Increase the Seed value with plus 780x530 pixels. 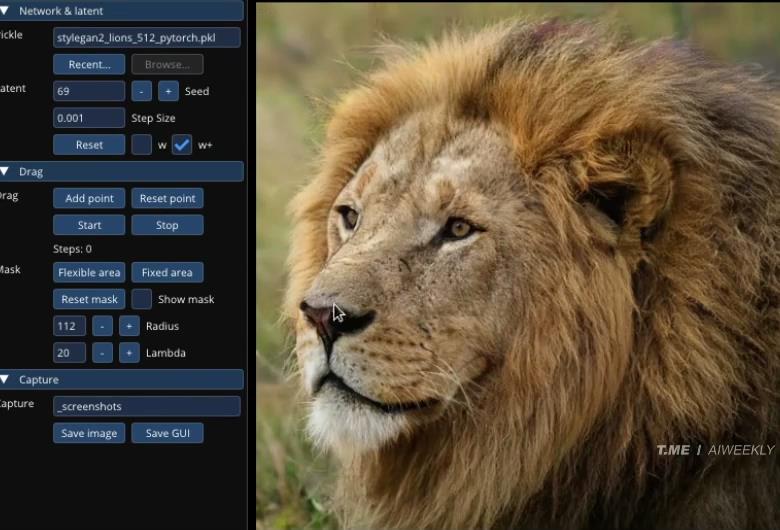pos(168,91)
